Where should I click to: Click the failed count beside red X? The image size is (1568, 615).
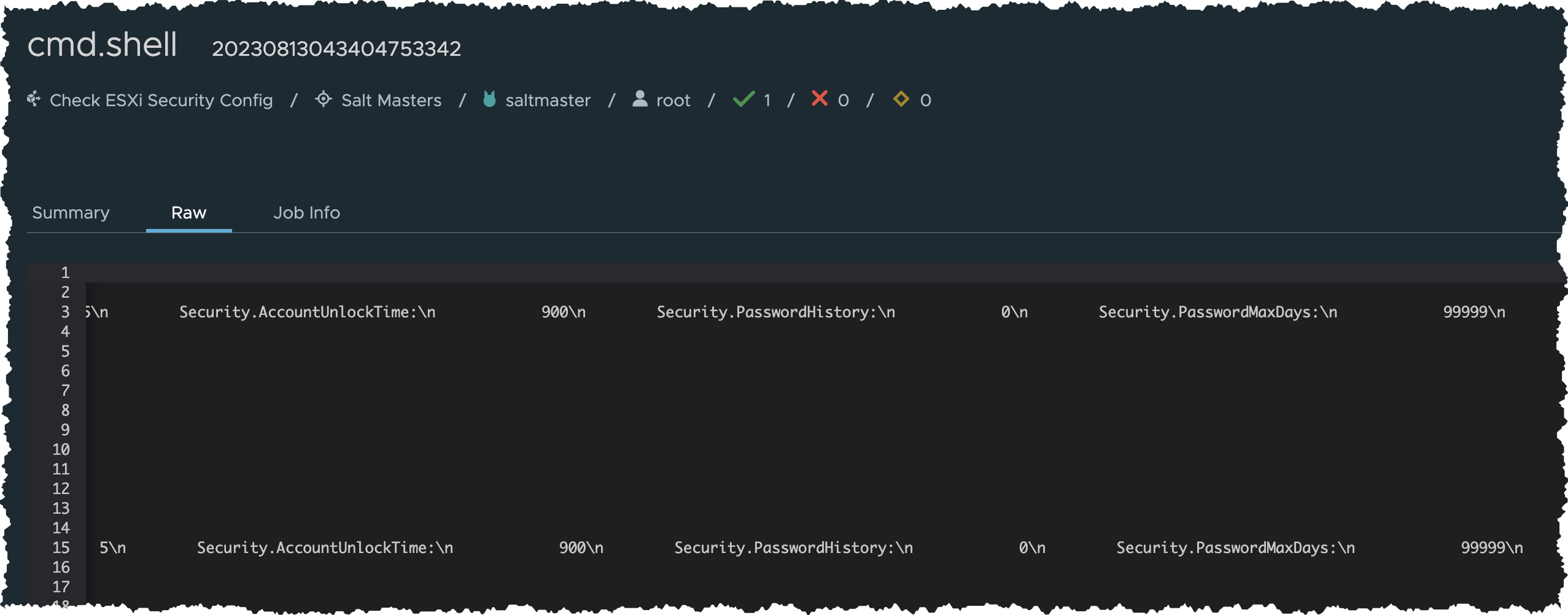click(x=844, y=100)
